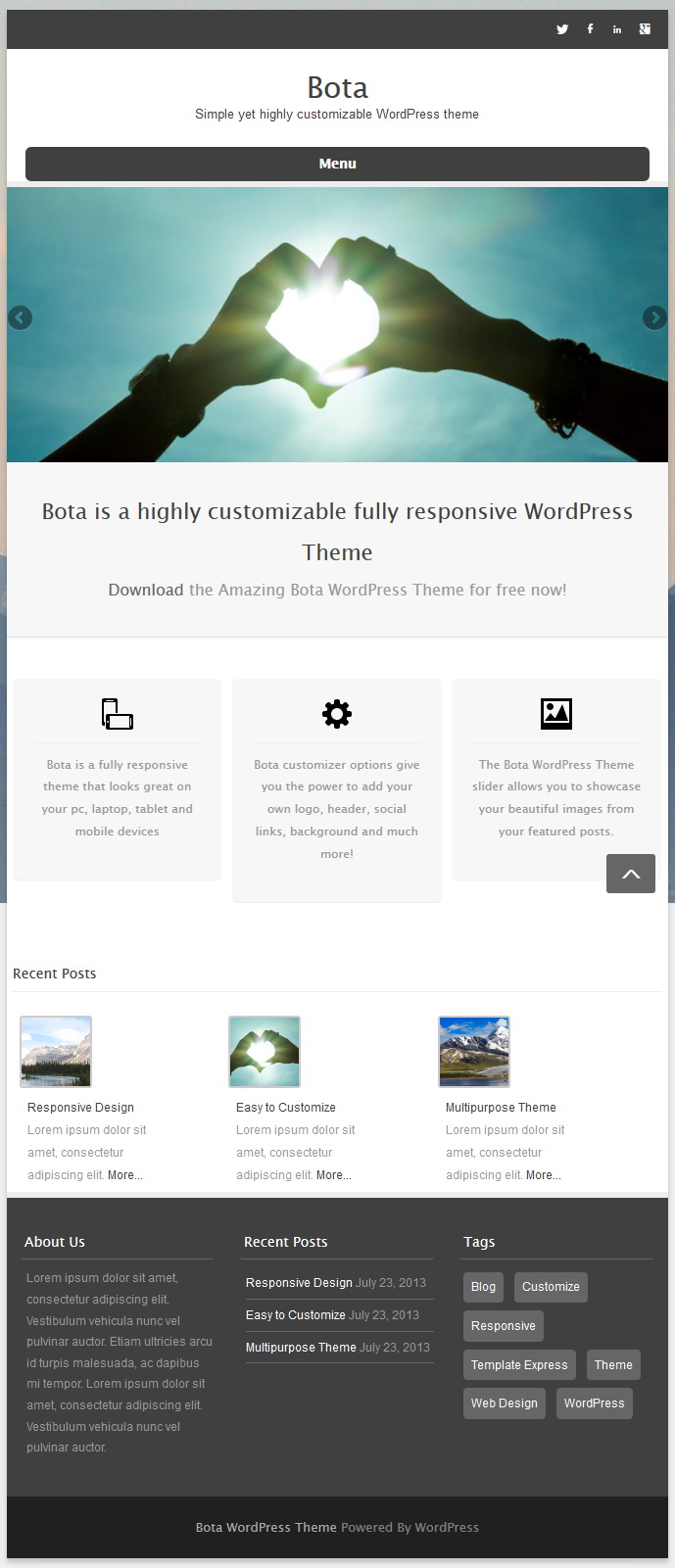Jump back to top with chevron button
Viewport: 675px width, 1568px height.
(631, 874)
